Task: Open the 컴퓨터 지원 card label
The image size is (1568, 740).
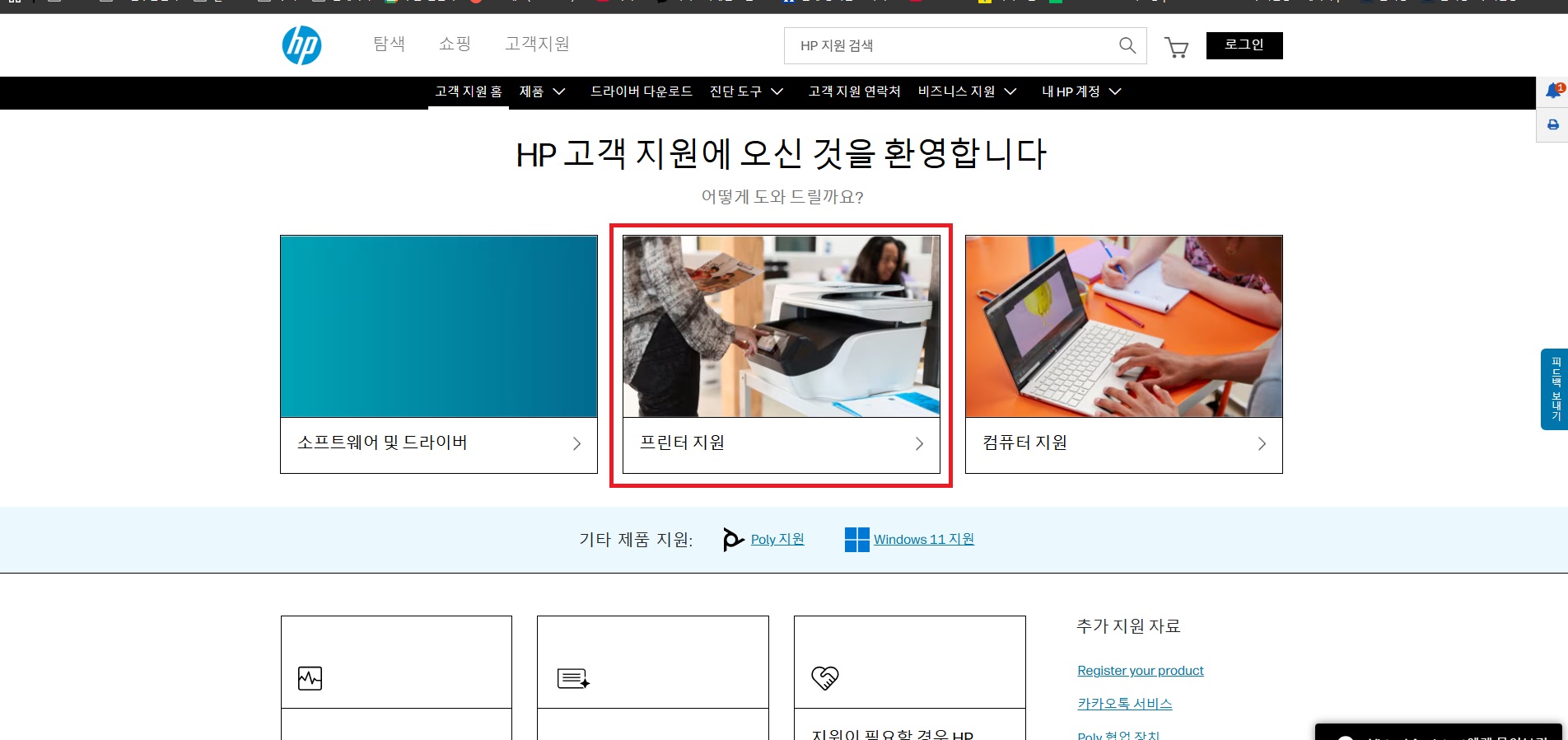Action: coord(1024,443)
